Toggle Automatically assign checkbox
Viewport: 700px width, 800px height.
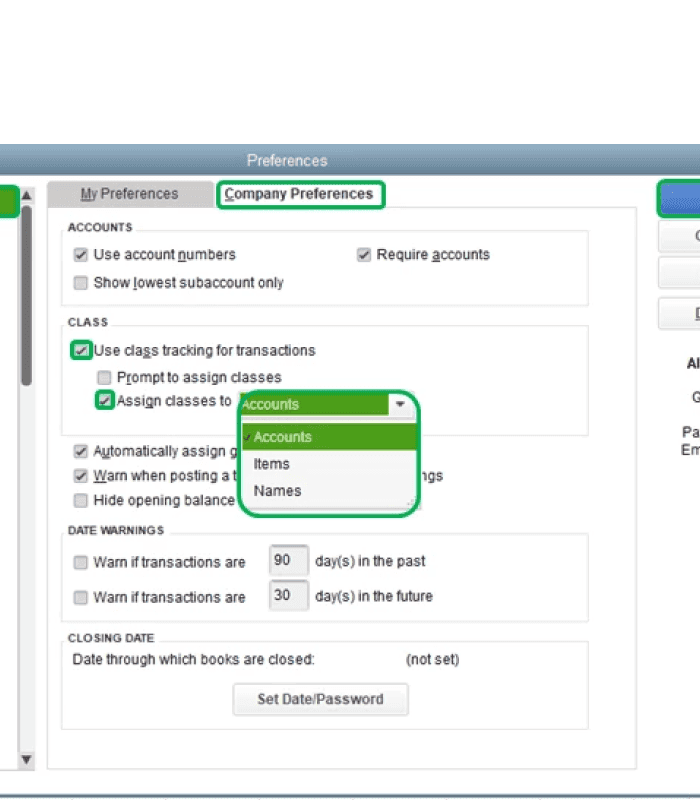[x=81, y=451]
